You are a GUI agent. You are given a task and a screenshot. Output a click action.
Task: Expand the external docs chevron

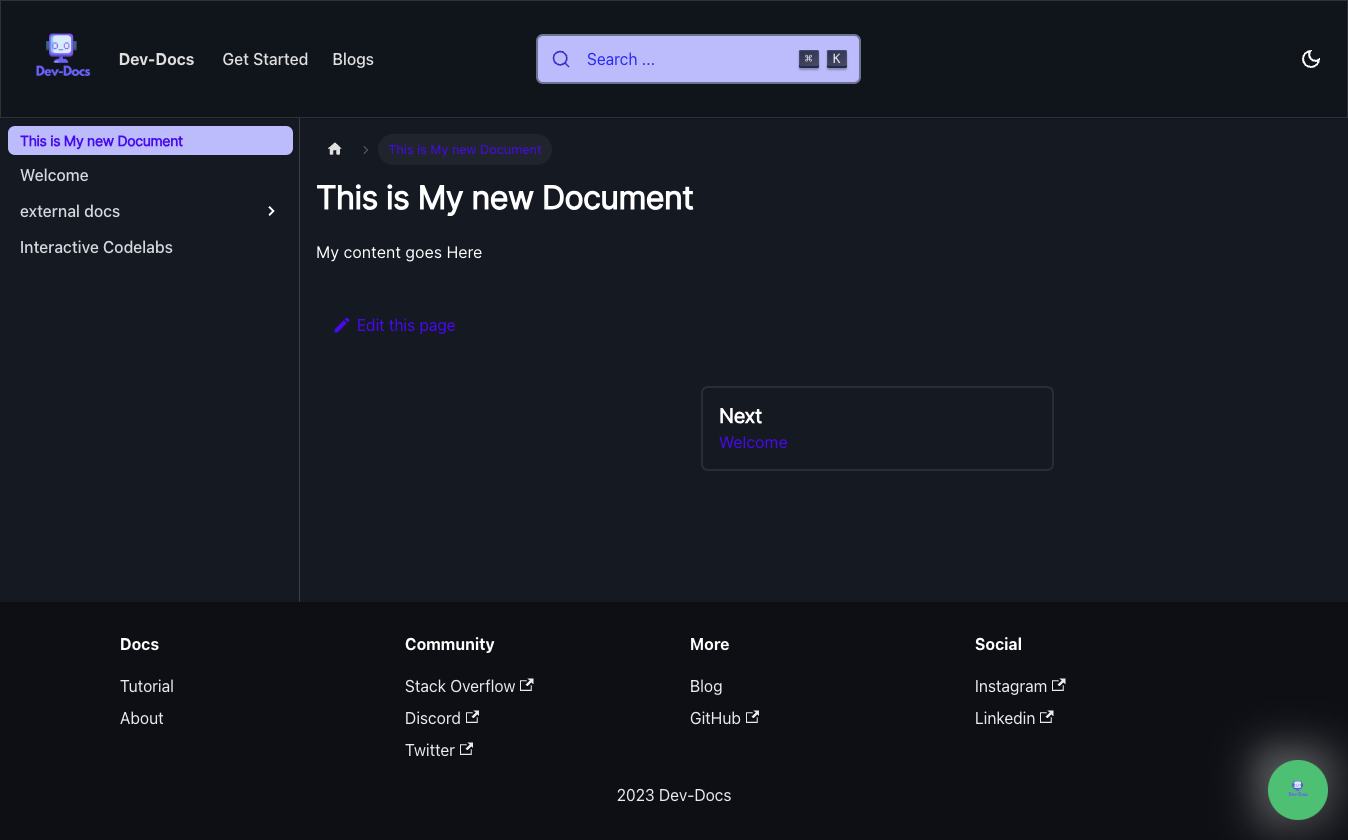[x=271, y=211]
